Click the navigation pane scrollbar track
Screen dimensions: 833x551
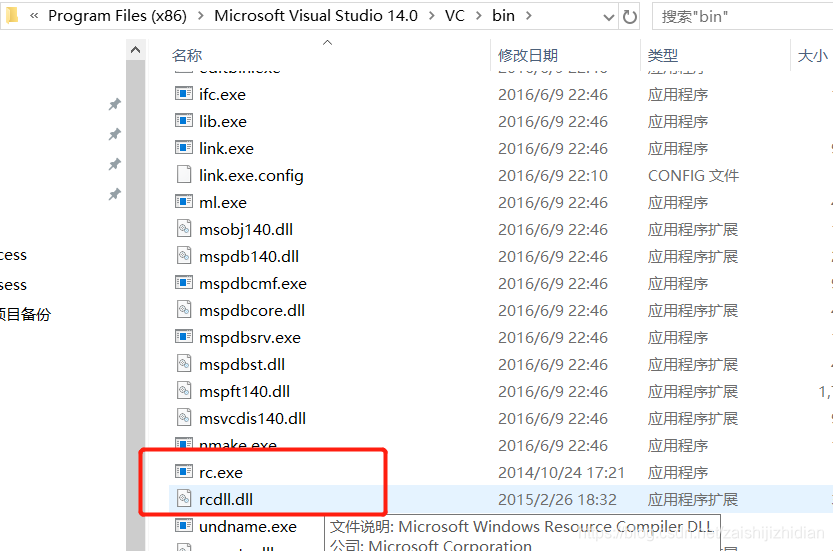135,305
